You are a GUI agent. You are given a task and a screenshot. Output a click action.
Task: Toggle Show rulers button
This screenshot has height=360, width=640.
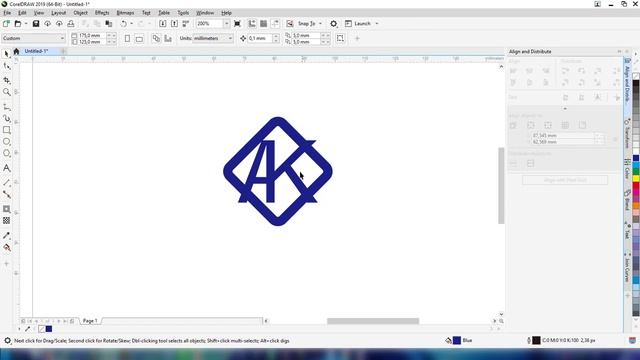[x=252, y=24]
